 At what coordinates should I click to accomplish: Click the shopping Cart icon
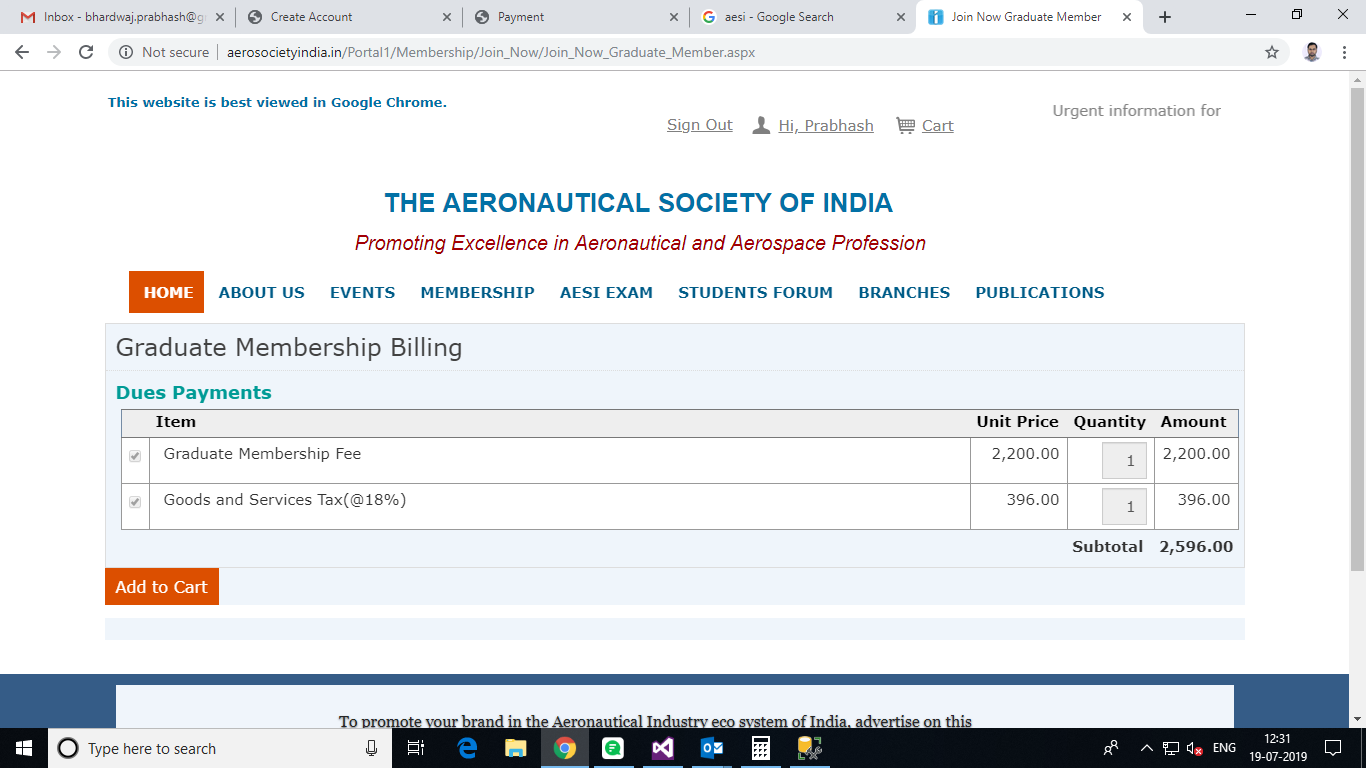(x=905, y=125)
